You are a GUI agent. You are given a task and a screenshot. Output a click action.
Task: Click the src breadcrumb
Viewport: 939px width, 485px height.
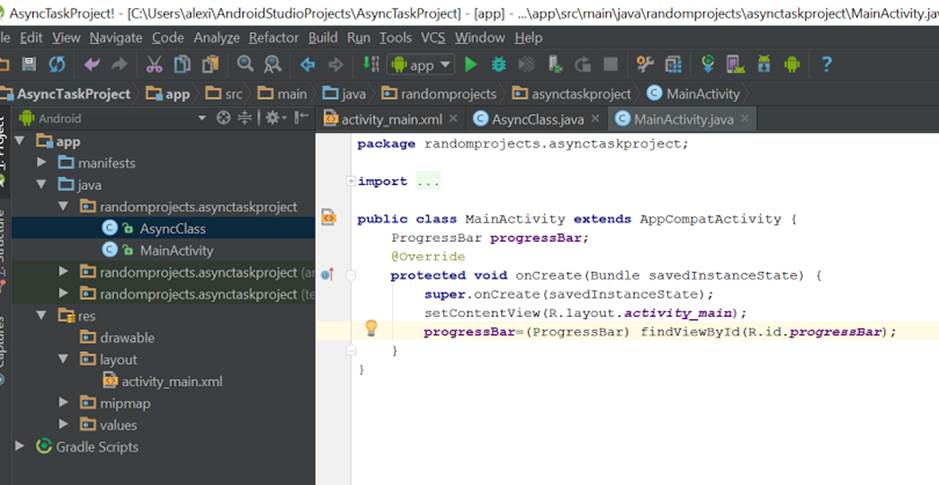pos(224,94)
